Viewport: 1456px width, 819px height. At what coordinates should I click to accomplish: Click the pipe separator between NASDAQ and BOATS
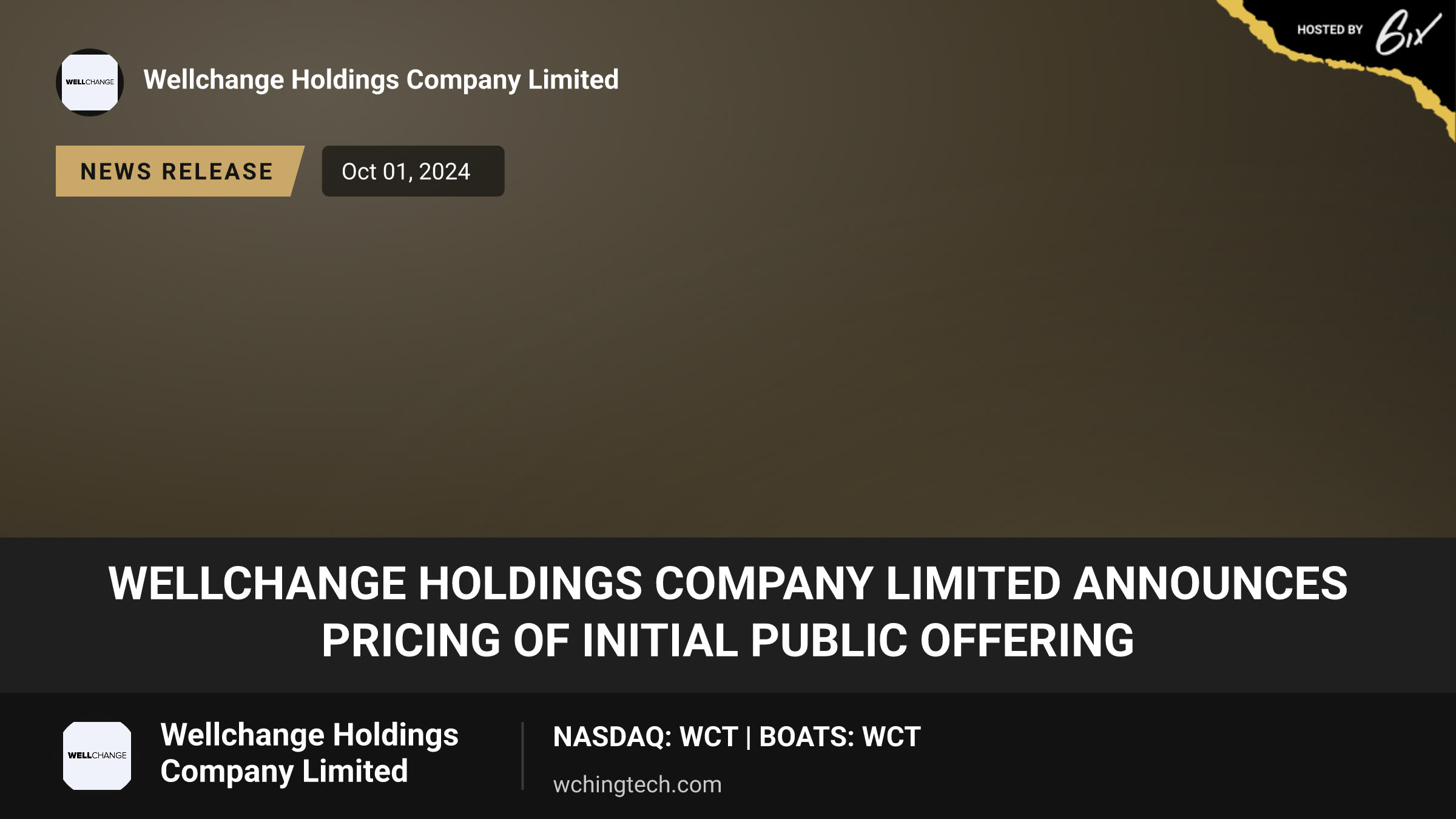748,737
